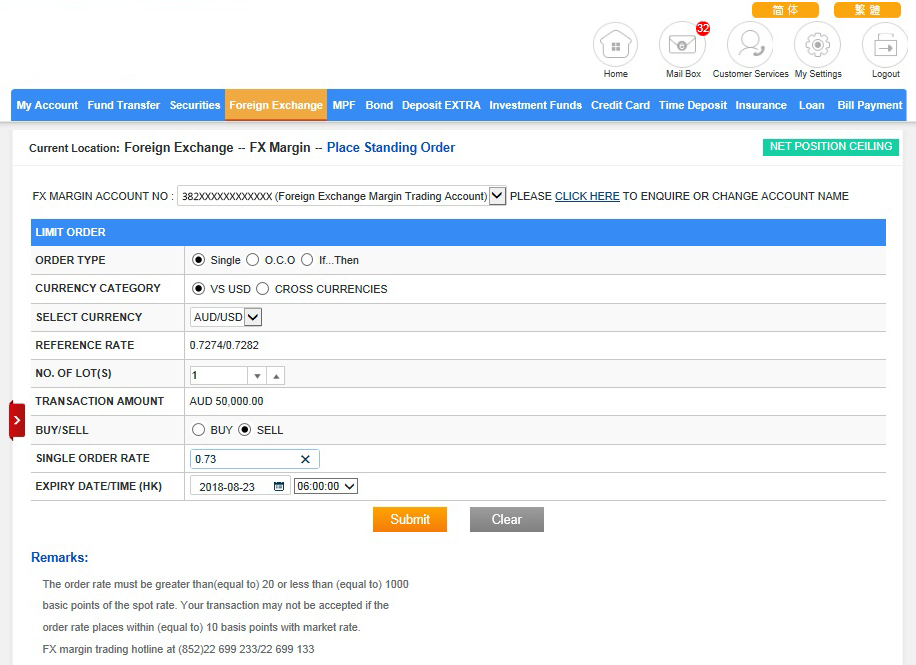Open the Securities menu tab
Viewport: 916px width, 665px height.
195,105
